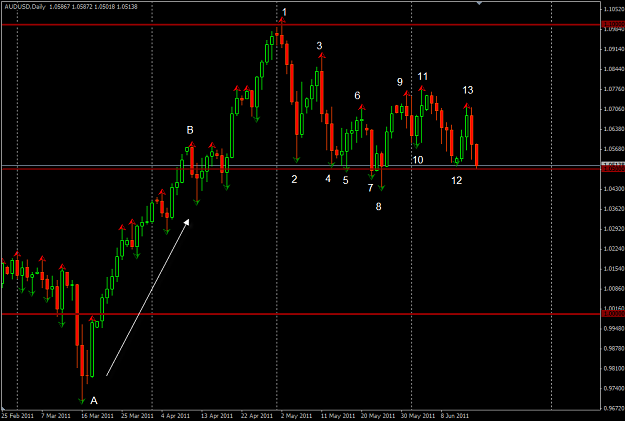
Task: Click green fractal arrow above label '8'
Action: (x=381, y=187)
